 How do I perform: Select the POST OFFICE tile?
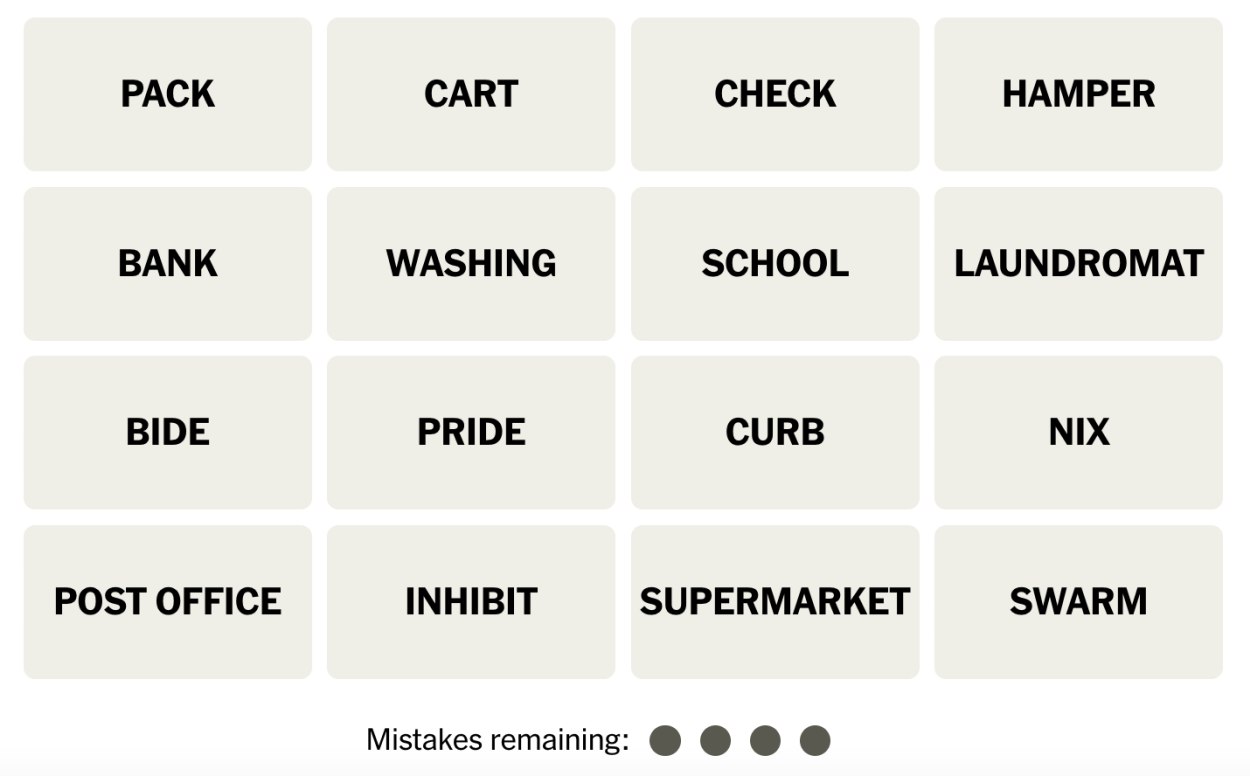168,602
